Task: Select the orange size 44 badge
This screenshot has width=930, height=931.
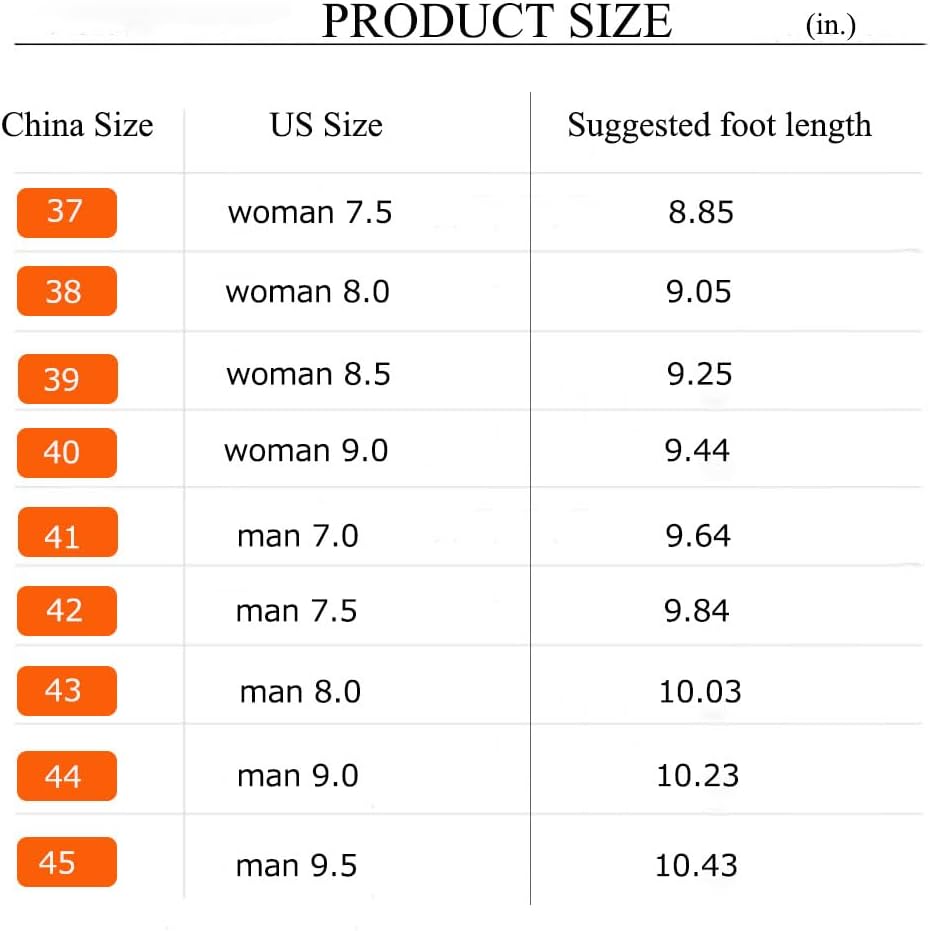Action: click(x=67, y=775)
